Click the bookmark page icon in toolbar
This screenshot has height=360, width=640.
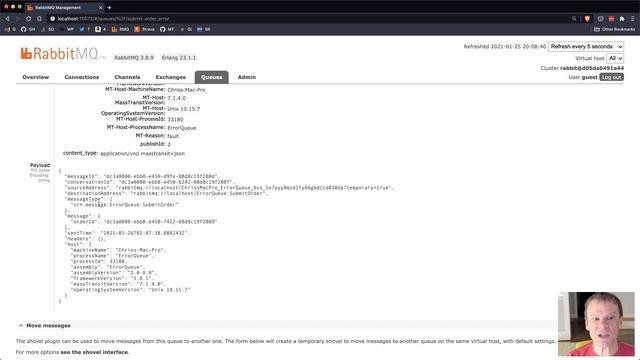(39, 19)
